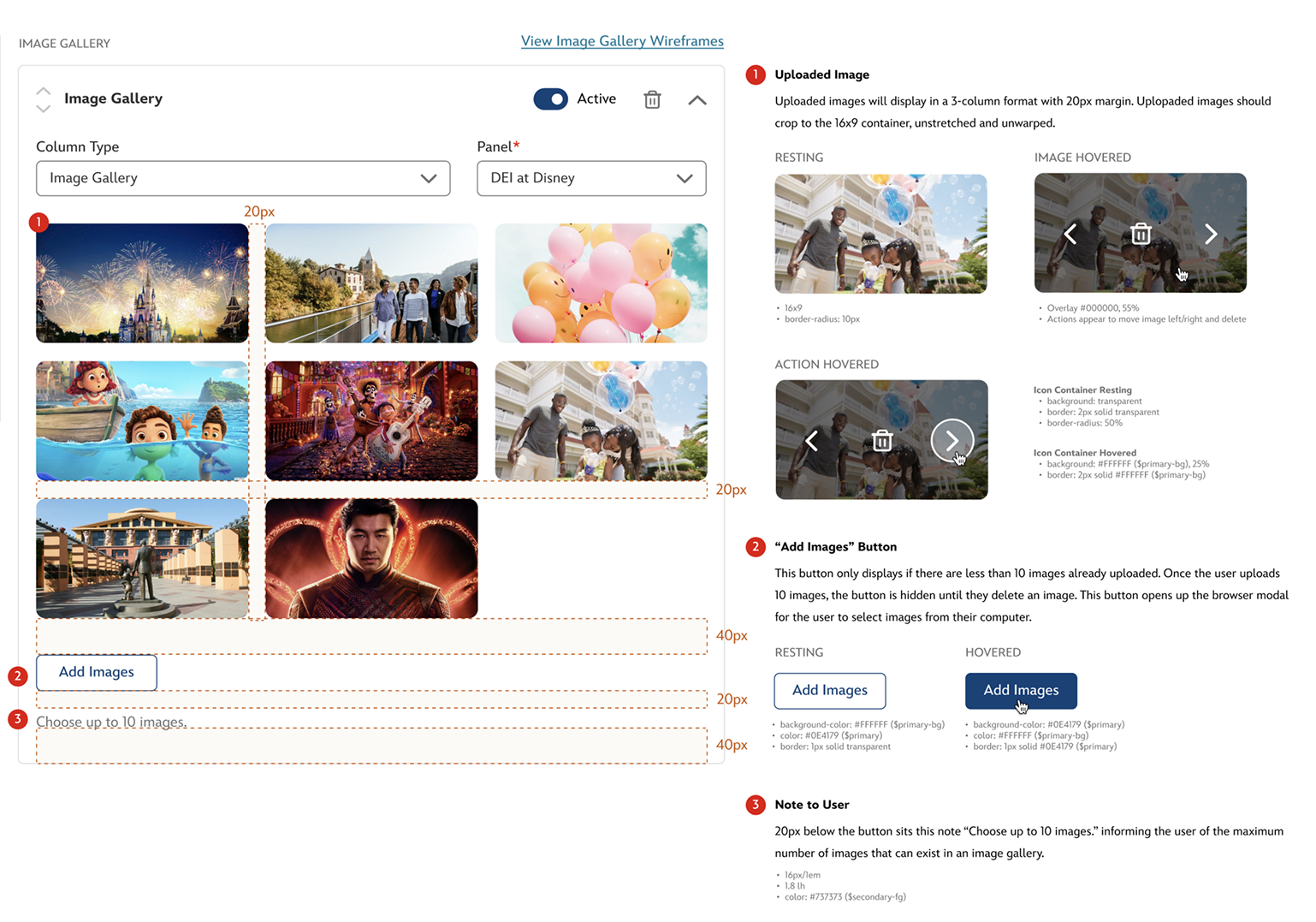Open the Column Type dropdown
This screenshot has height=922, width=1316.
pos(243,178)
